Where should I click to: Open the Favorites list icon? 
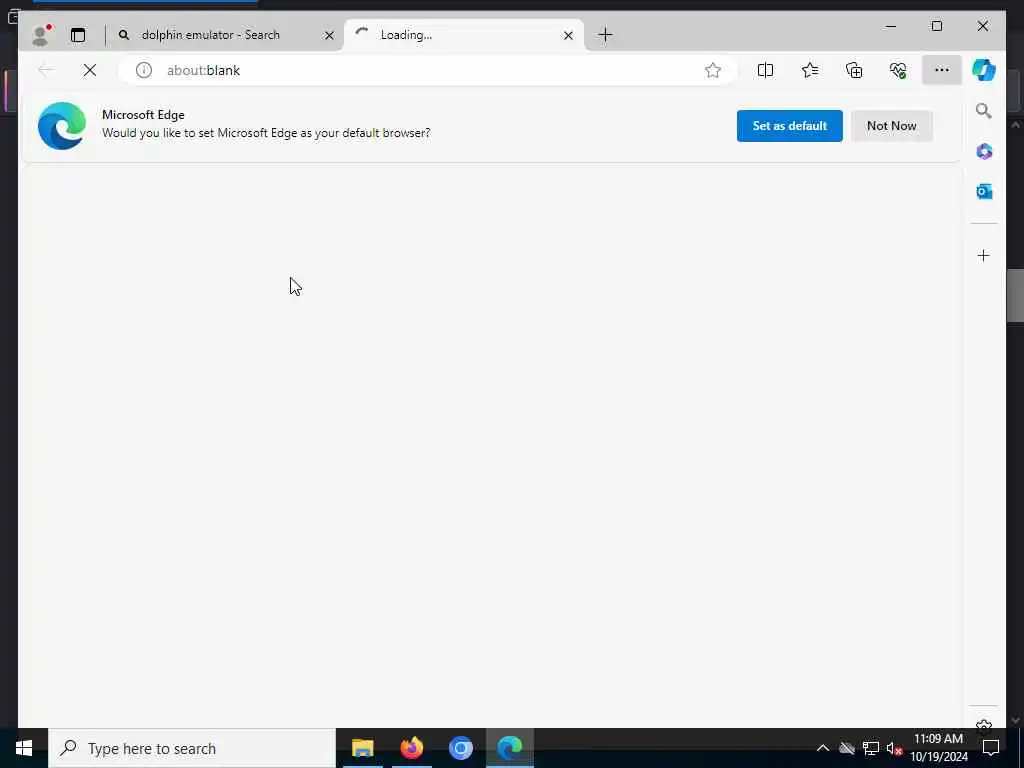pyautogui.click(x=810, y=70)
